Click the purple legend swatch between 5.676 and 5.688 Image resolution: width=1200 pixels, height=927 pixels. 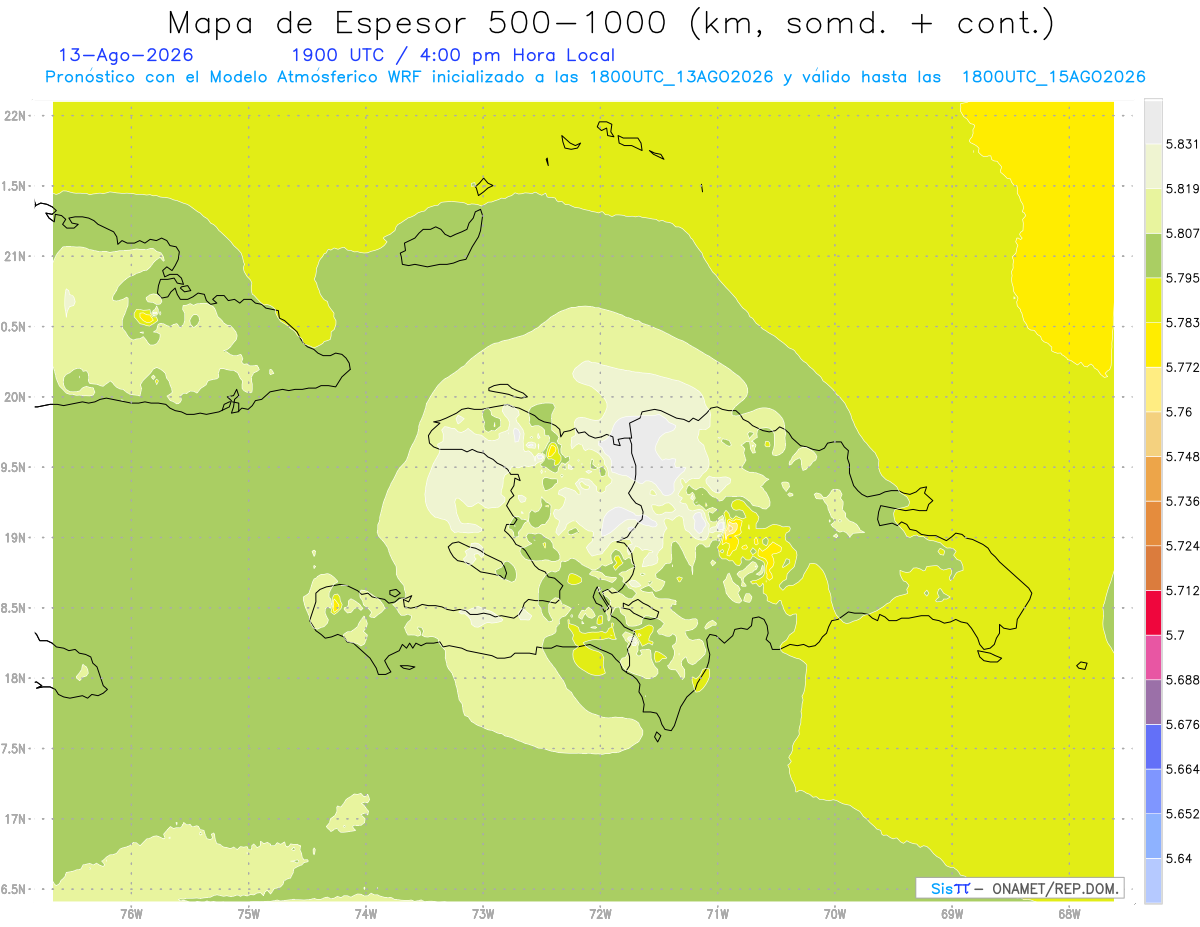click(1153, 702)
